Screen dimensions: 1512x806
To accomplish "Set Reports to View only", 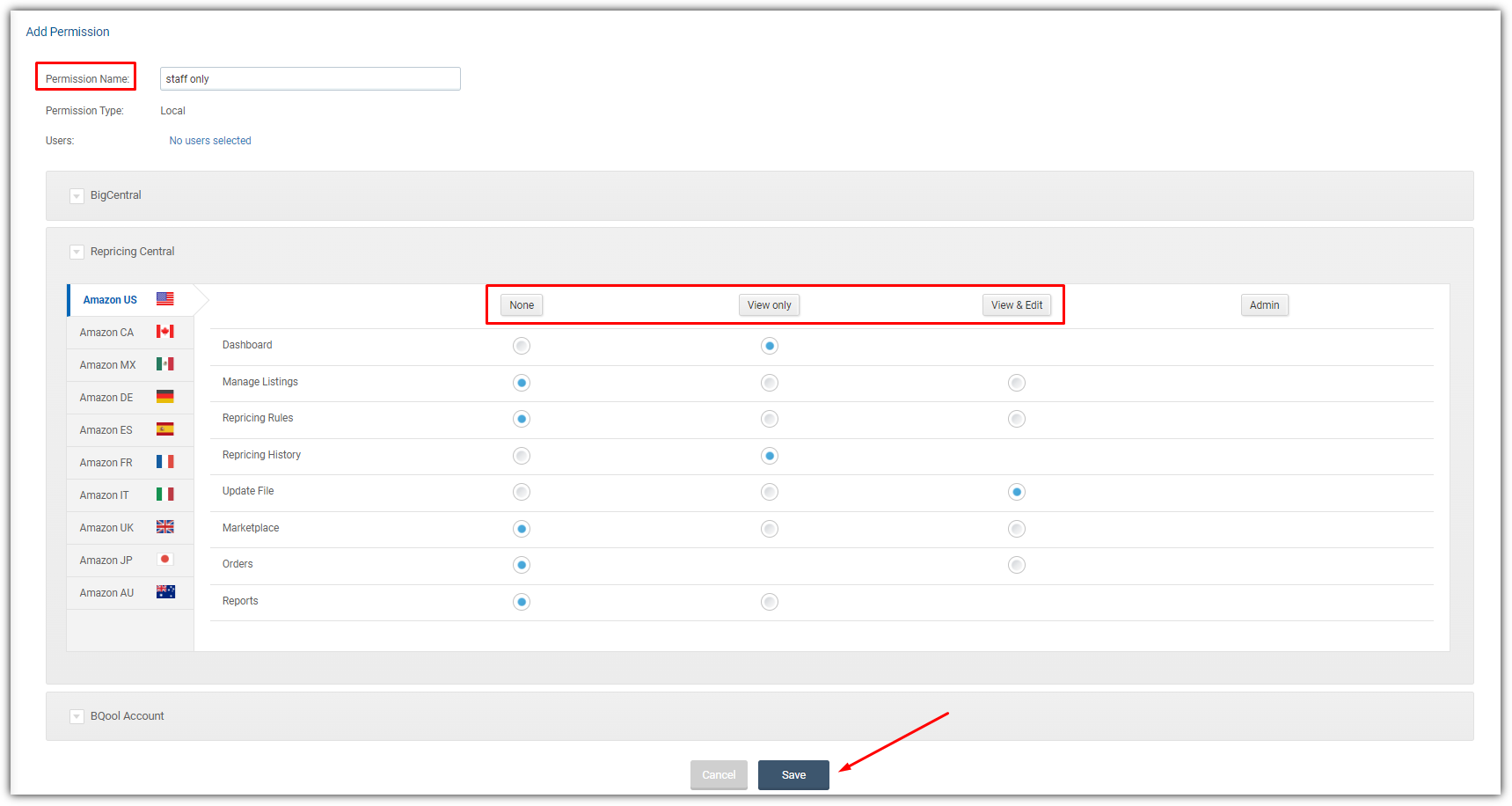I will pyautogui.click(x=770, y=602).
